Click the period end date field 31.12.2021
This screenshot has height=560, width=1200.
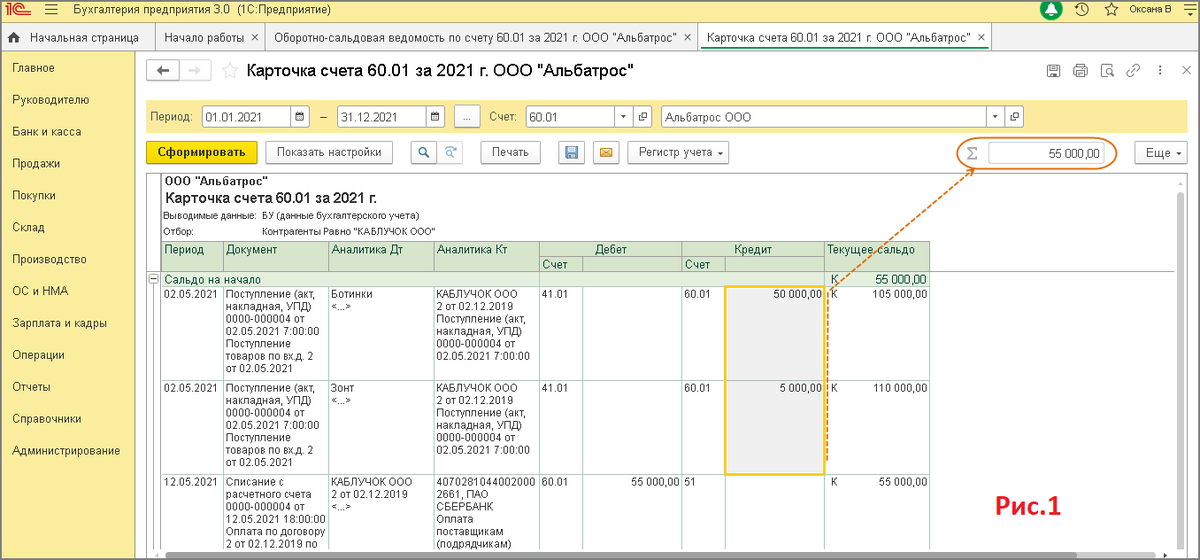[383, 117]
